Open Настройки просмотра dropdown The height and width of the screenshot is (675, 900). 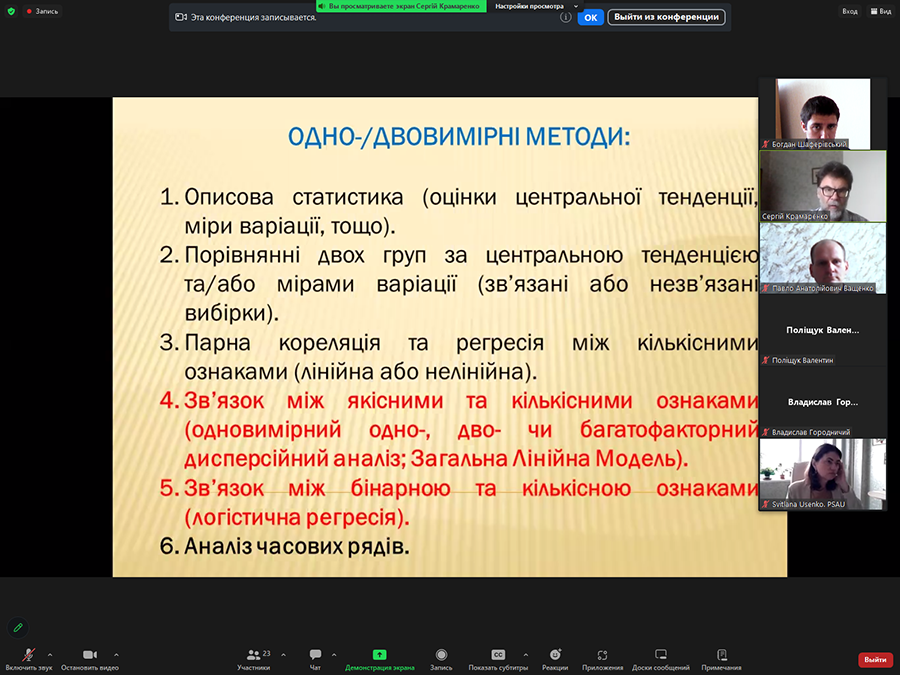click(536, 6)
